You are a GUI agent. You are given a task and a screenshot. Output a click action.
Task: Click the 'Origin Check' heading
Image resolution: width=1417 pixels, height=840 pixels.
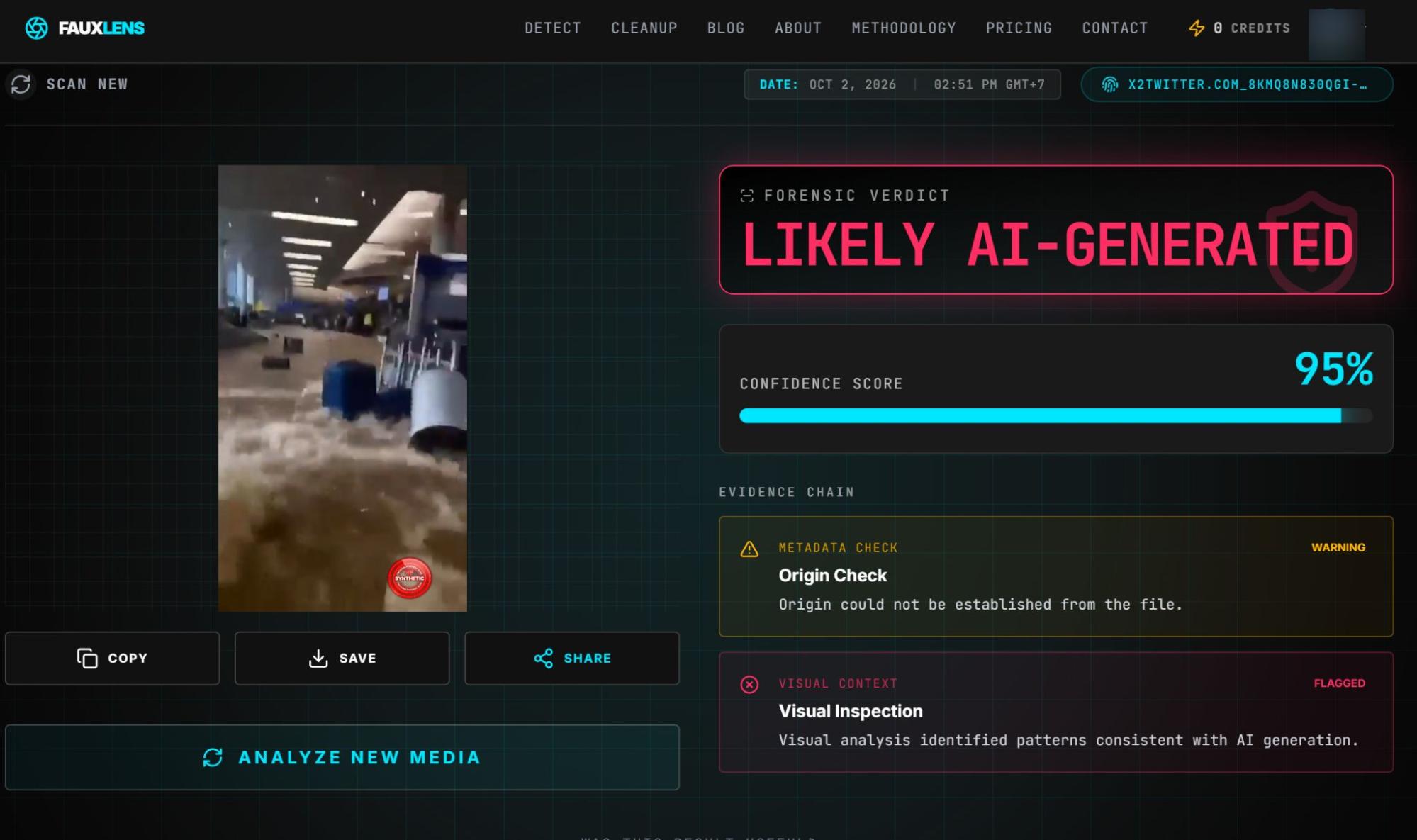click(x=833, y=575)
